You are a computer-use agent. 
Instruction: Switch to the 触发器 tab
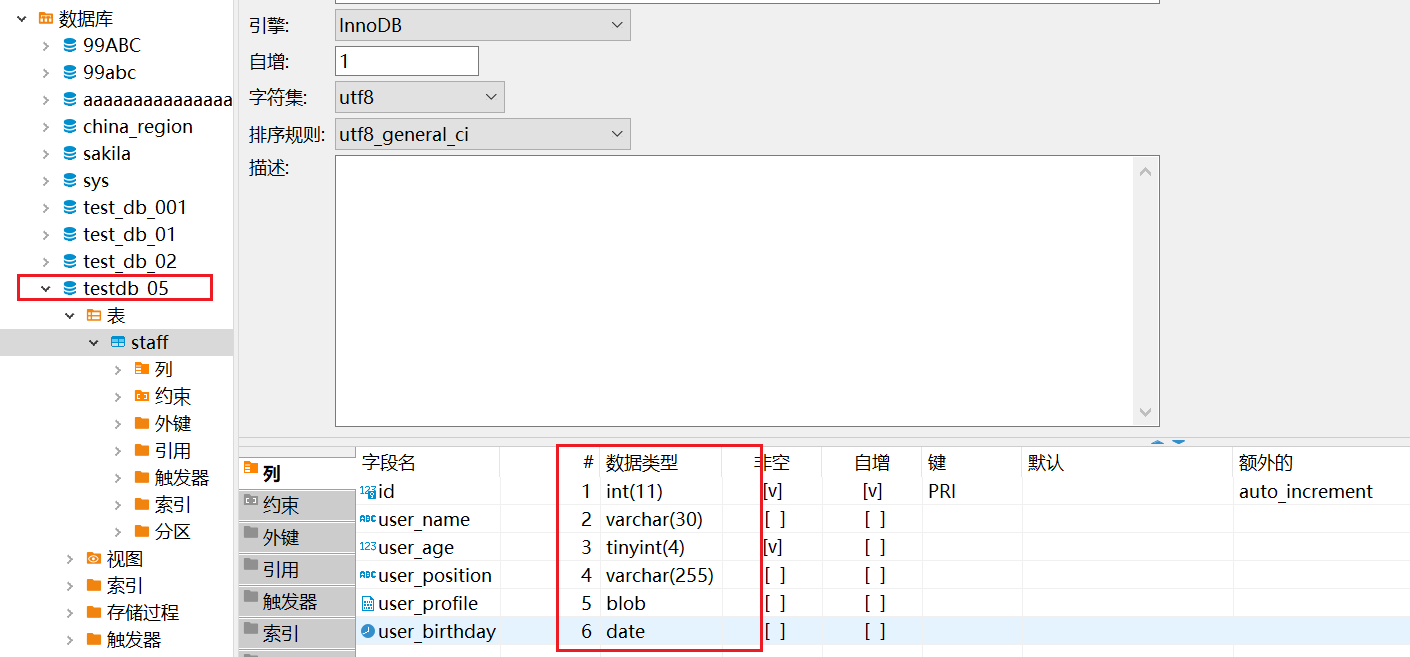[x=297, y=601]
